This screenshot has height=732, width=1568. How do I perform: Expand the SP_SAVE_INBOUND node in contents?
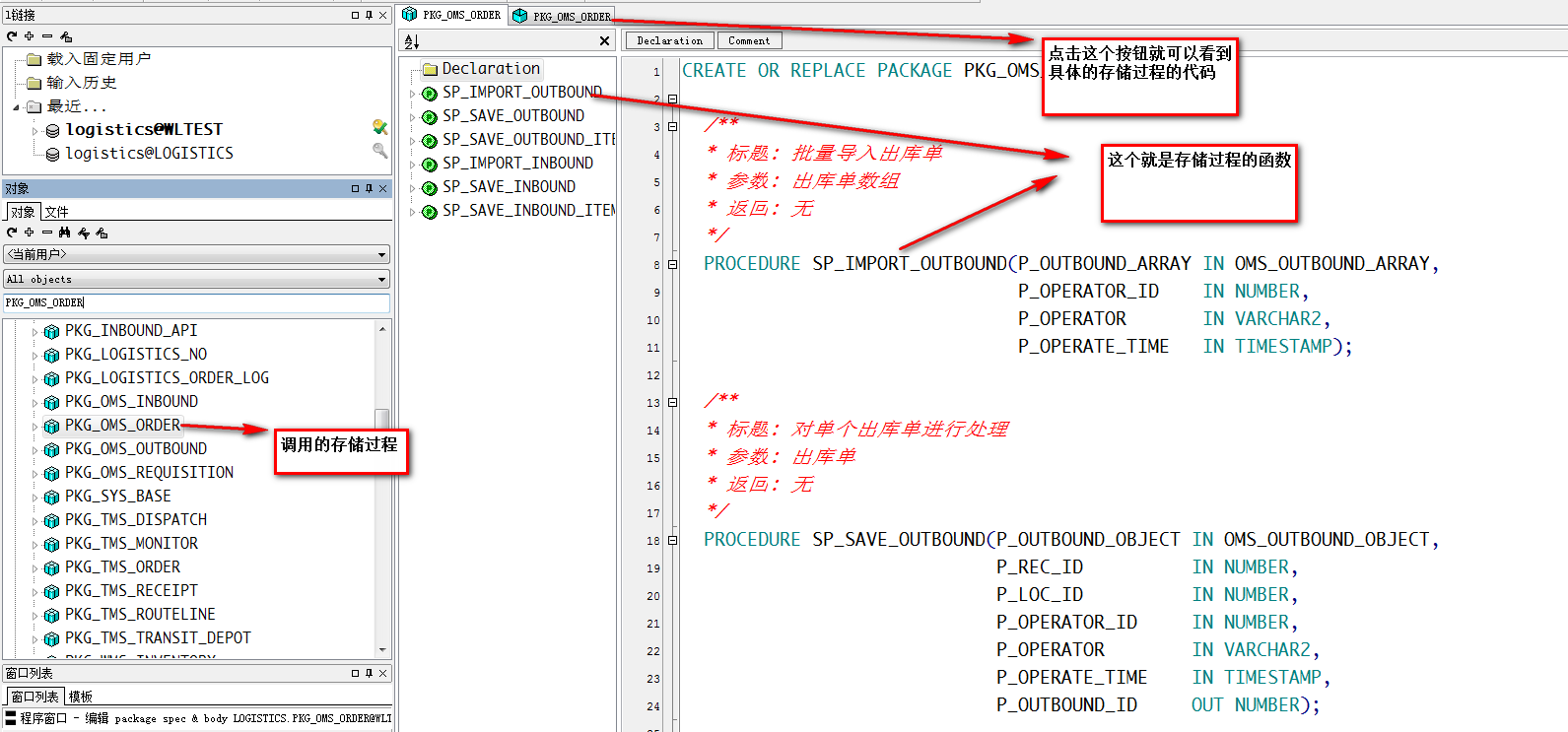coord(413,188)
